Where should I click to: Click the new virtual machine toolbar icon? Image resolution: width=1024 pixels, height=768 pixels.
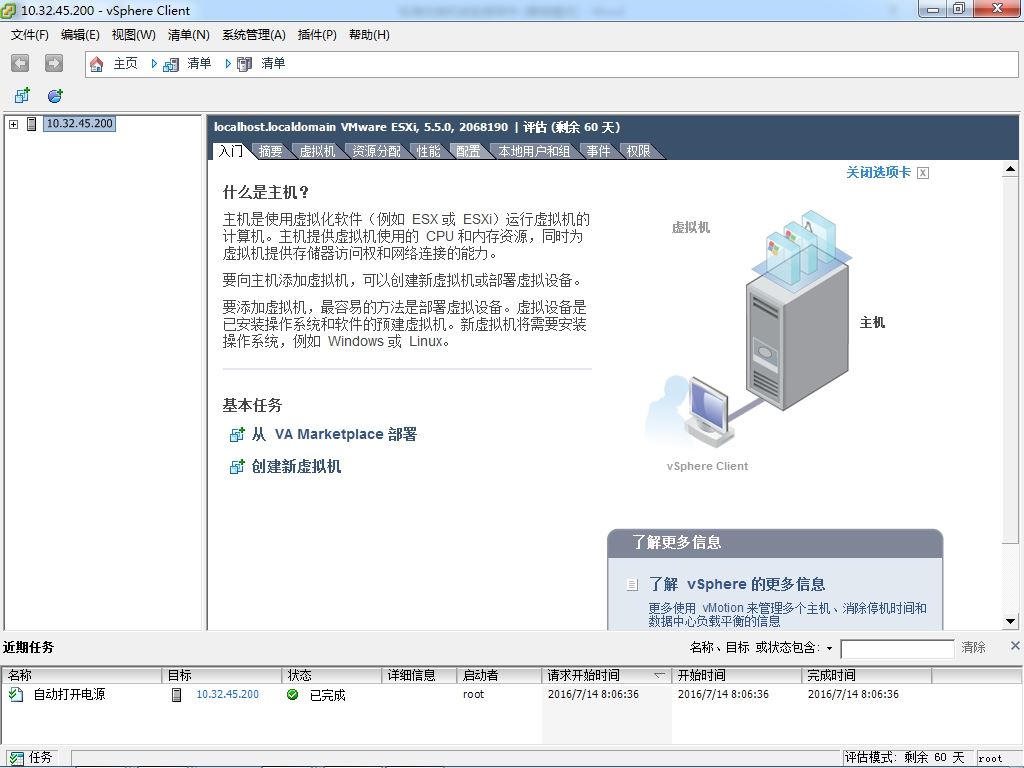[22, 96]
